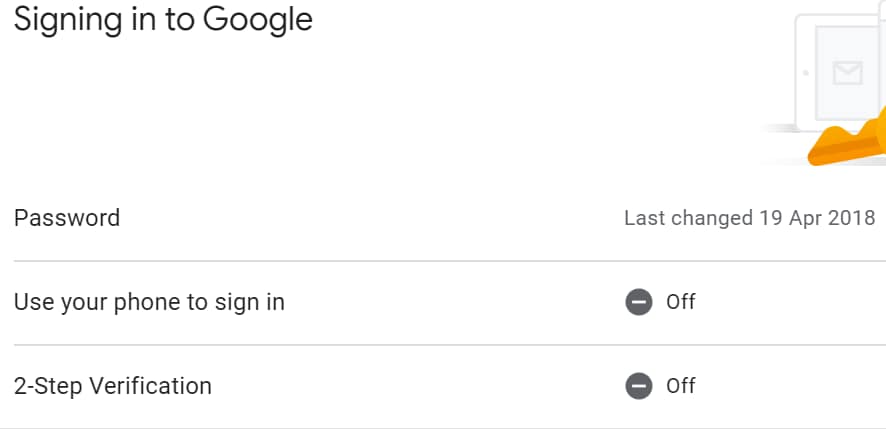Open 'Use your phone to sign in'
Viewport: 886px width, 429px height.
443,303
